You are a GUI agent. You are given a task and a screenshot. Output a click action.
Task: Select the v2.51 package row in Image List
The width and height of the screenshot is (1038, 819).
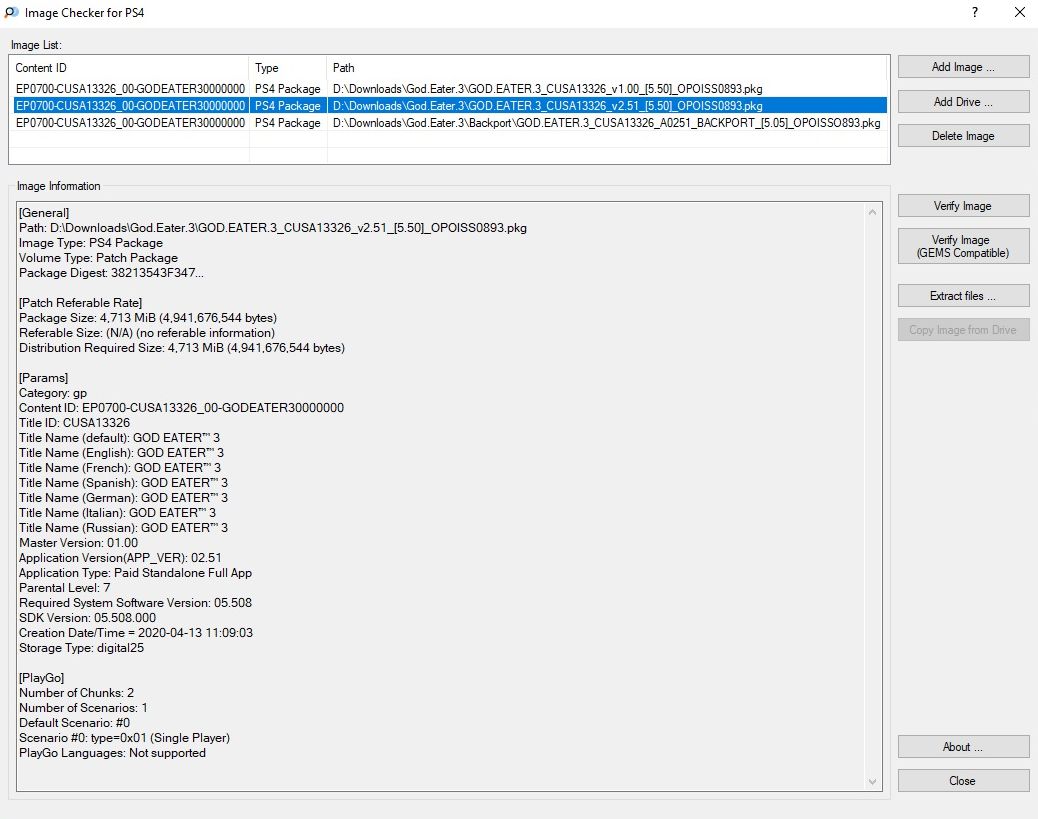450,106
